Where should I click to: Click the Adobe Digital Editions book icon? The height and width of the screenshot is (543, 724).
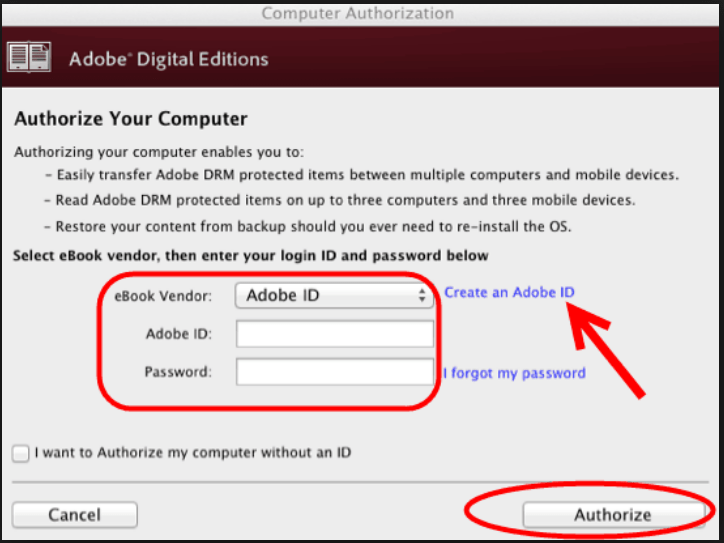coord(29,57)
